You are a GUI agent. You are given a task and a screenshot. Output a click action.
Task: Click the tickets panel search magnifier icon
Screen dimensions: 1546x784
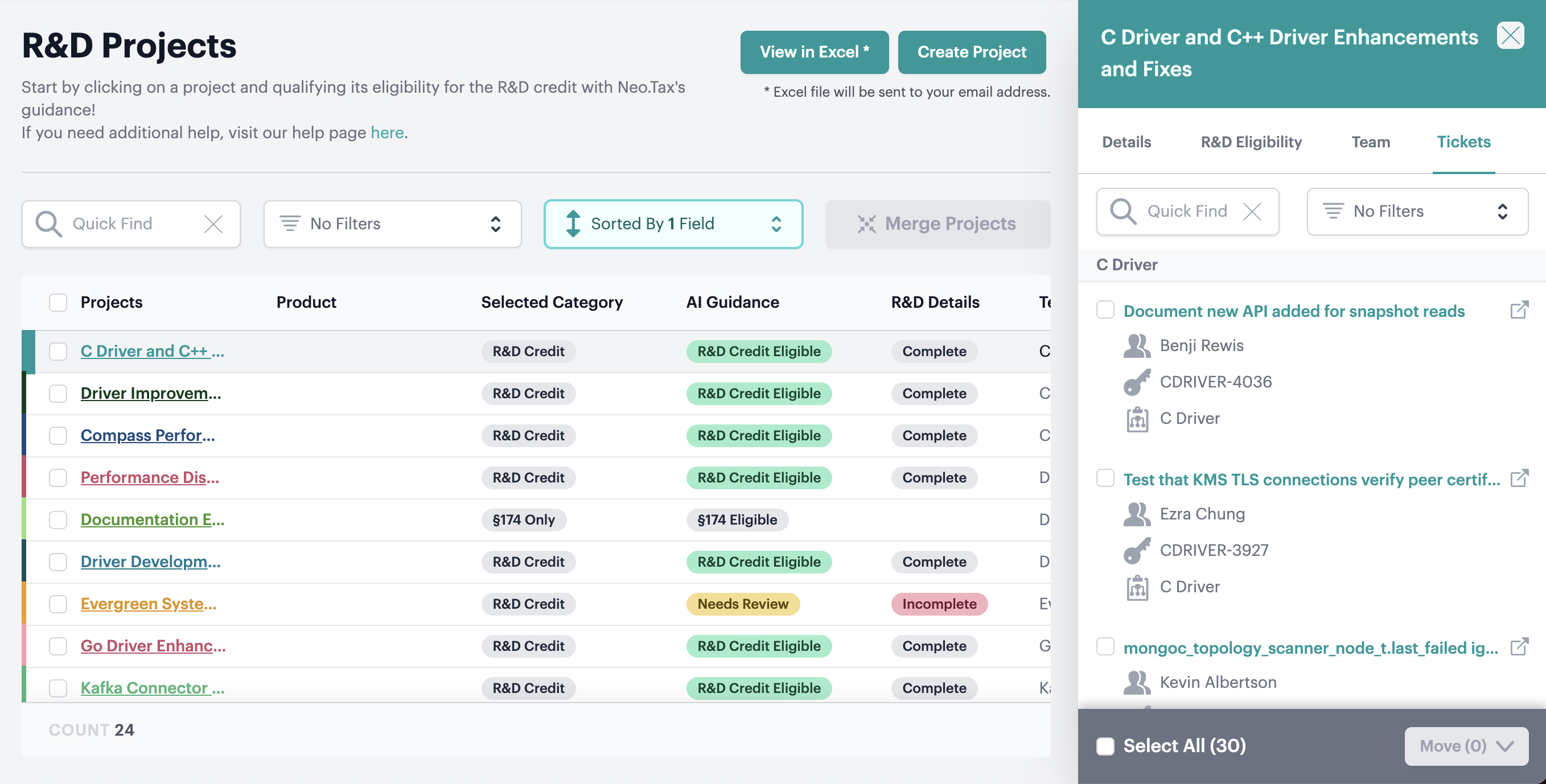coord(1123,211)
